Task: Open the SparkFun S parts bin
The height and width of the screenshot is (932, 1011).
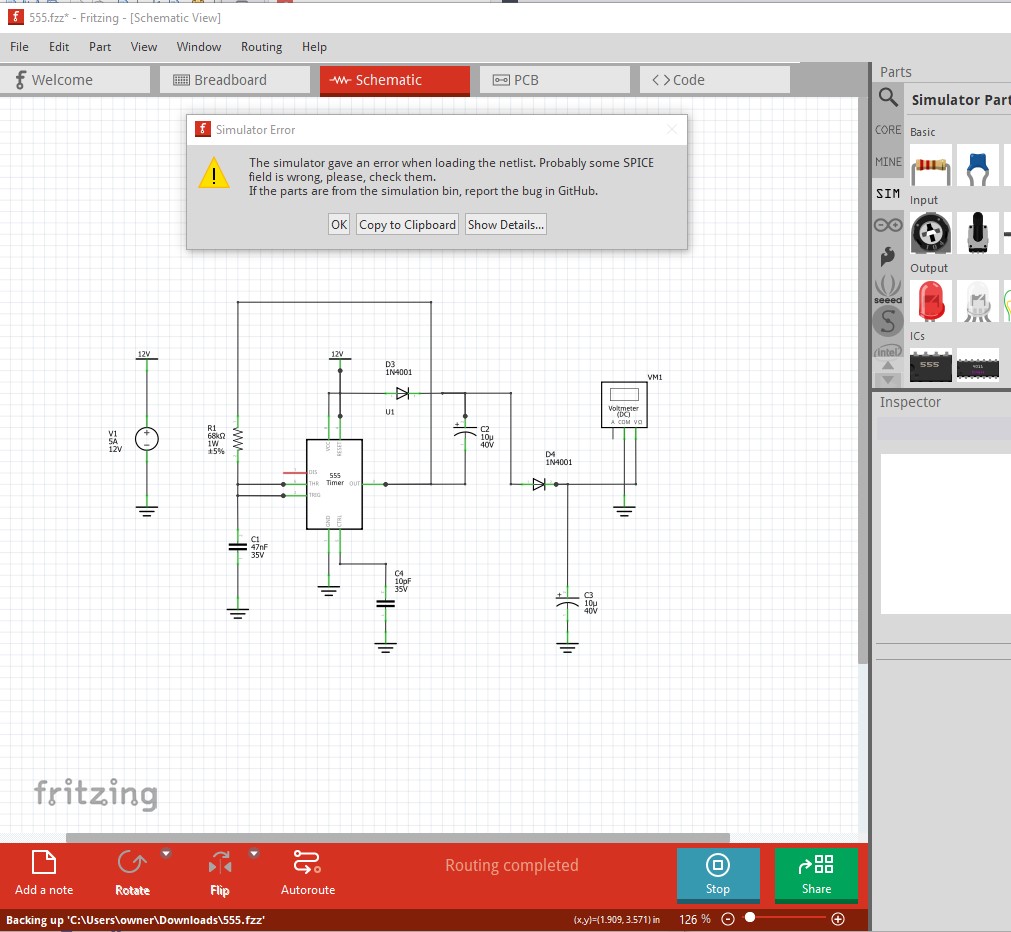Action: 888,321
